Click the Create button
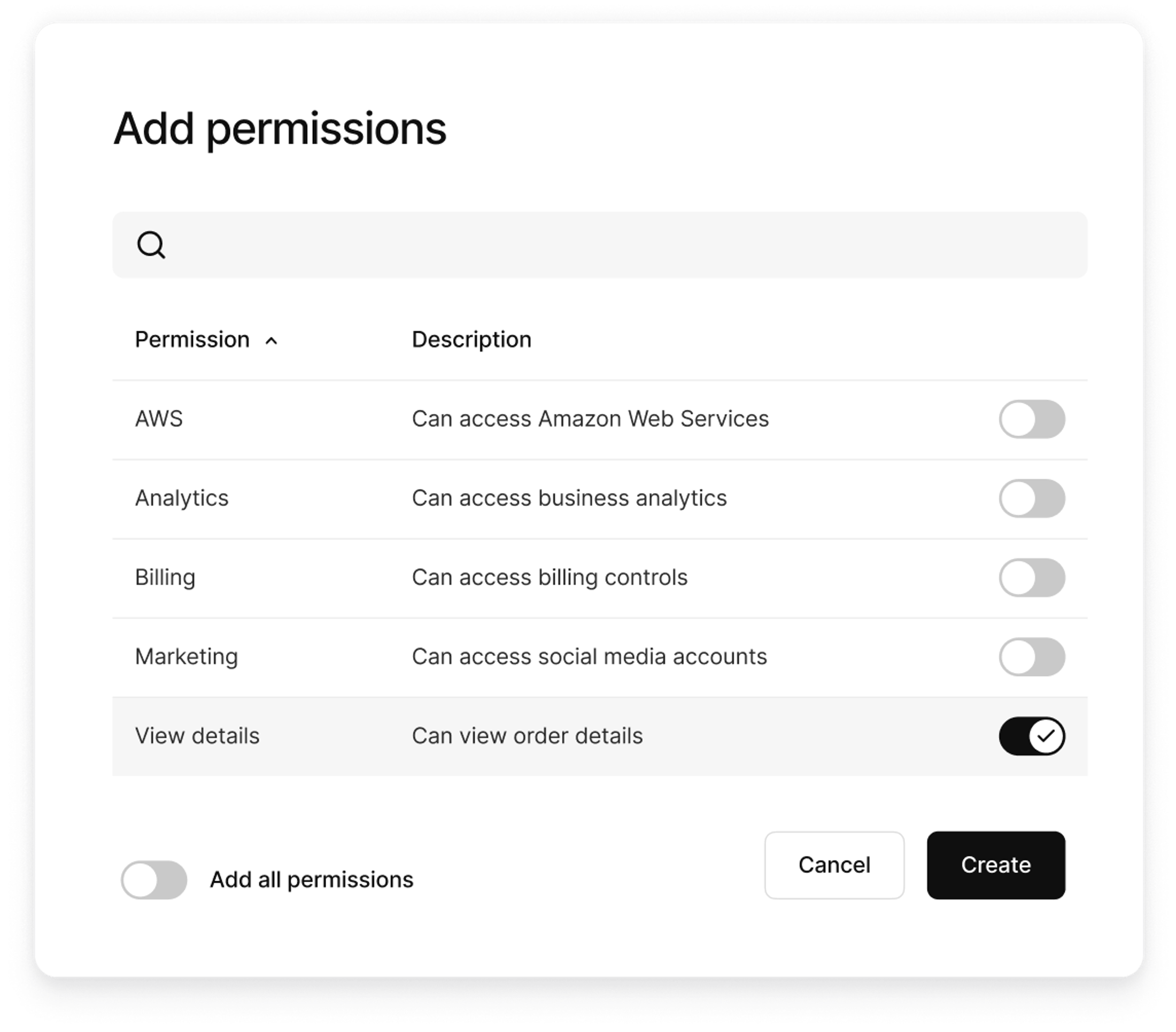1176x1032 pixels. pos(995,866)
